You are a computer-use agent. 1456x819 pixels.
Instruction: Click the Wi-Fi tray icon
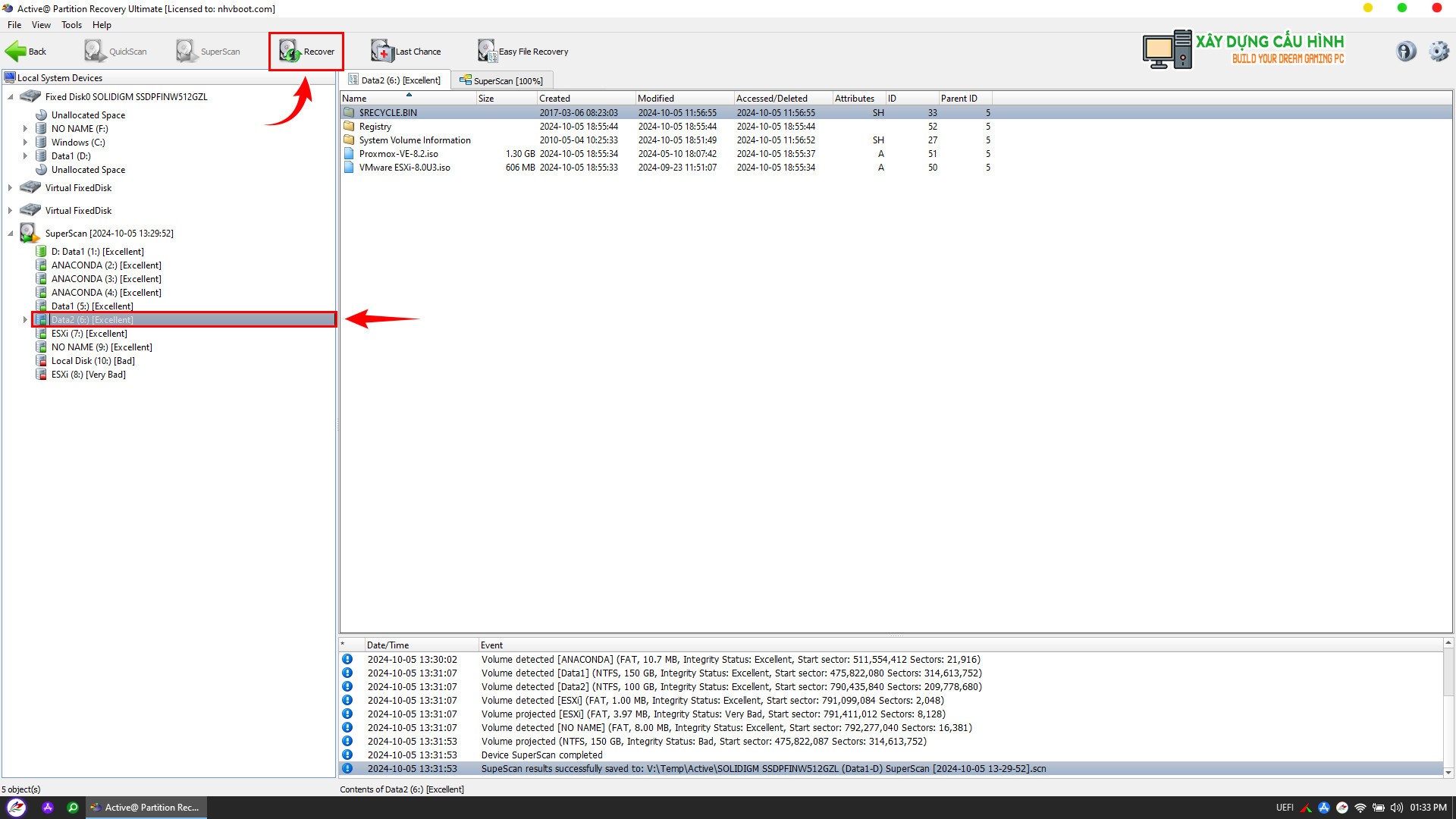point(1360,808)
